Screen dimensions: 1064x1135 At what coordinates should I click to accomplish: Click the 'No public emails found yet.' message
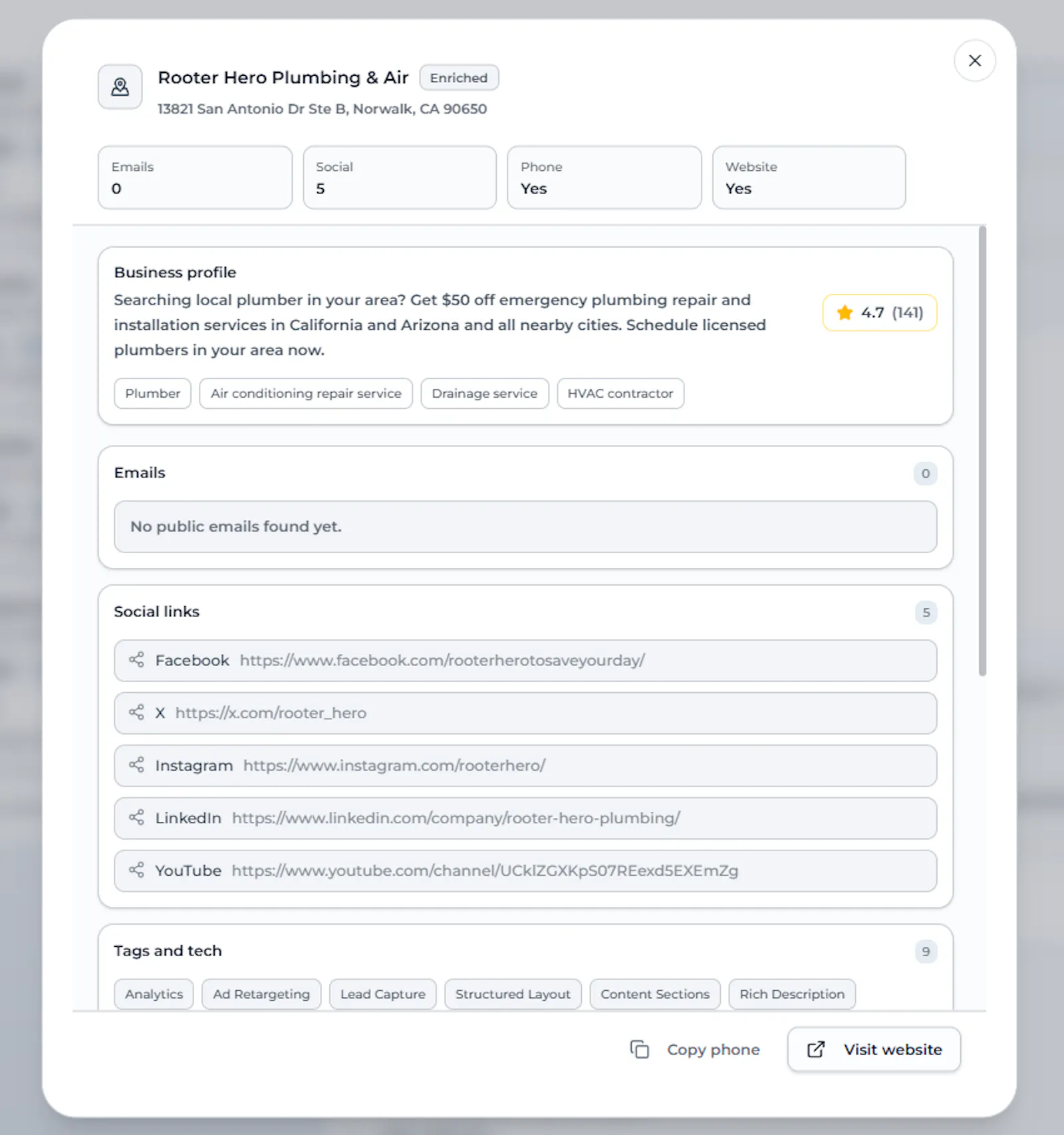click(x=236, y=527)
